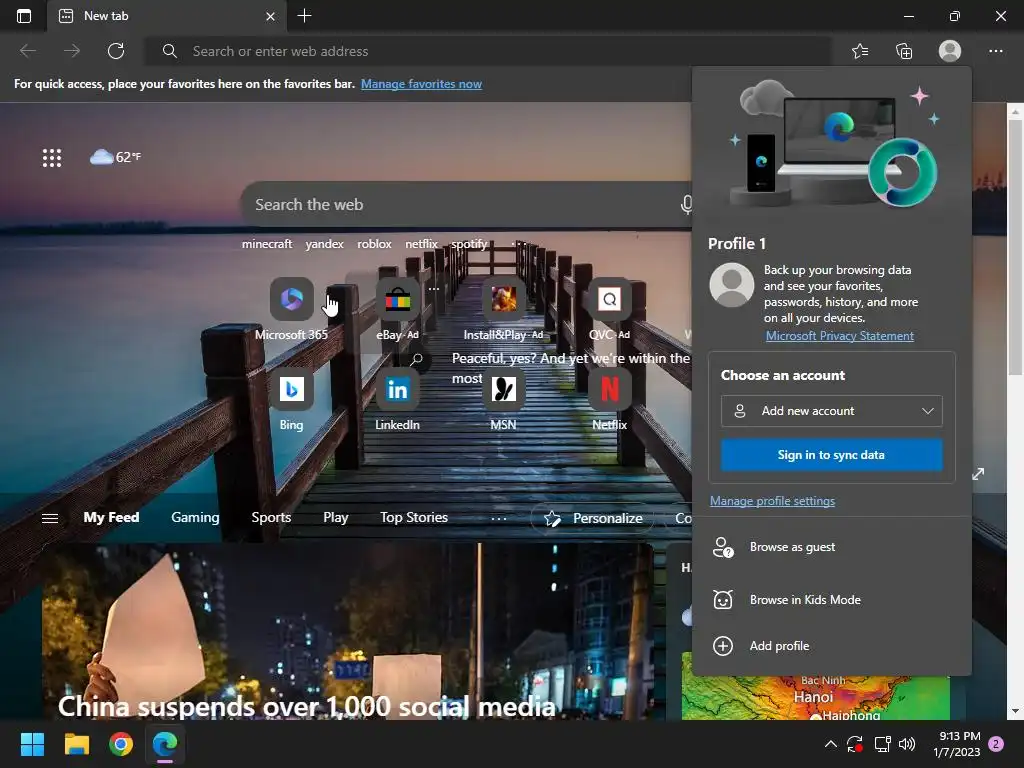The image size is (1024, 768).
Task: Click Sign in to sync data button
Action: [x=831, y=455]
